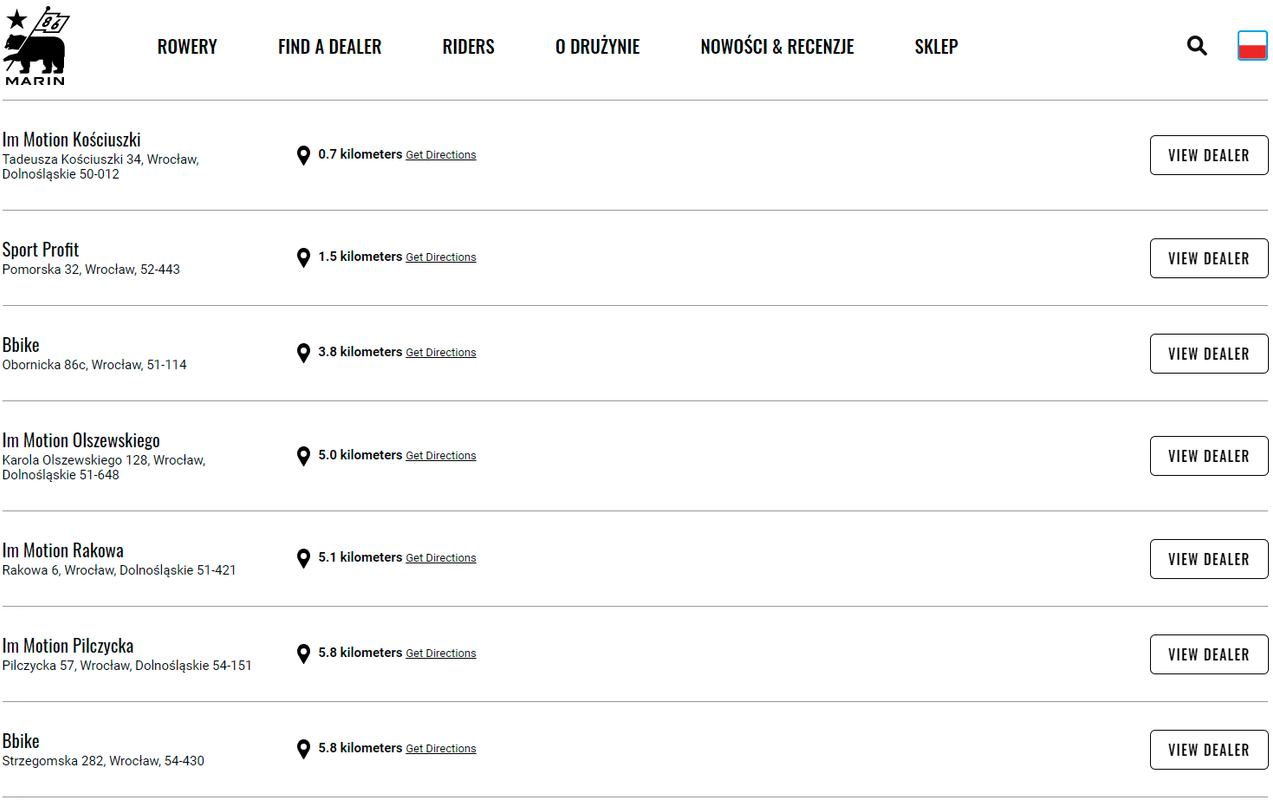The height and width of the screenshot is (800, 1273).
Task: Click the Im Motion Olszewskiego dealer name
Action: (81, 440)
